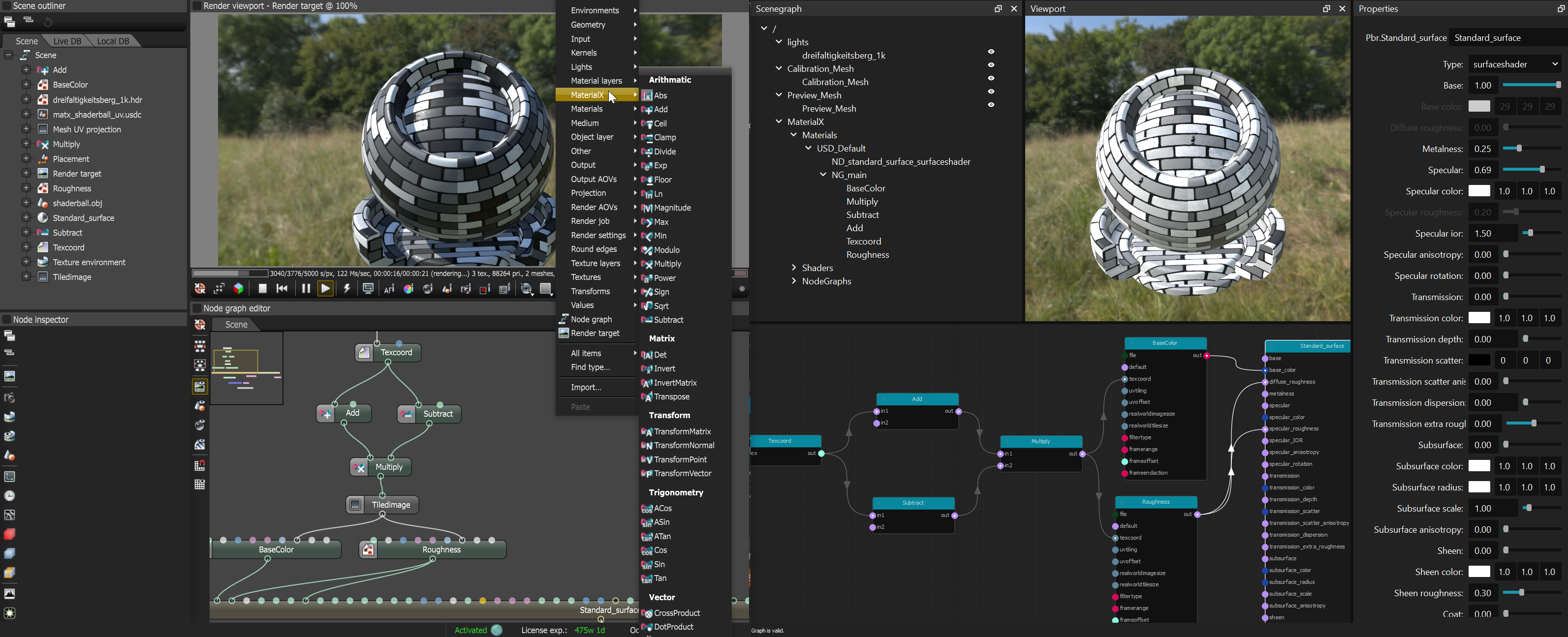Screen dimensions: 1568x637
Task: Click the restart render icon
Action: 282,289
